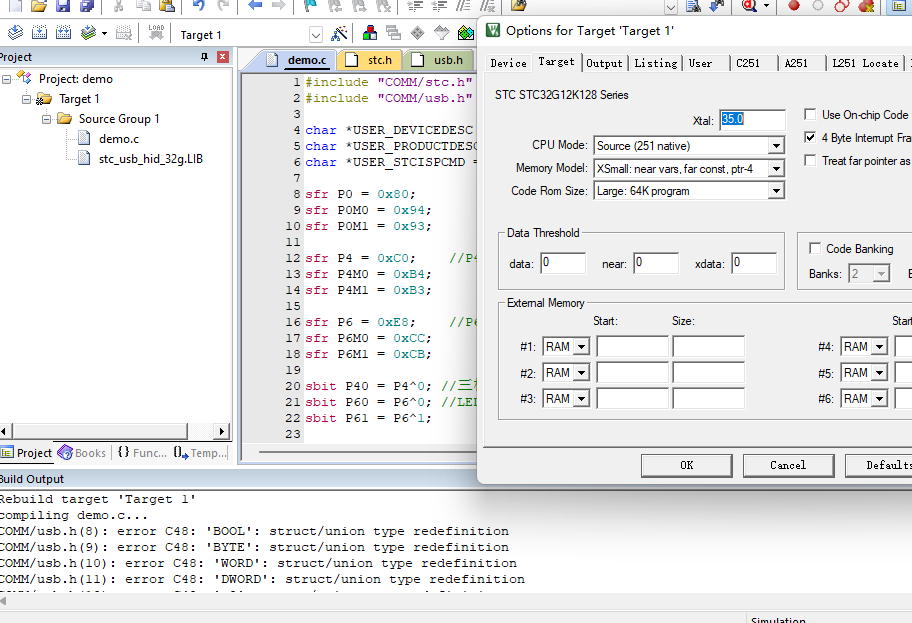
Task: Open Options for Target magic wand
Action: click(x=339, y=33)
